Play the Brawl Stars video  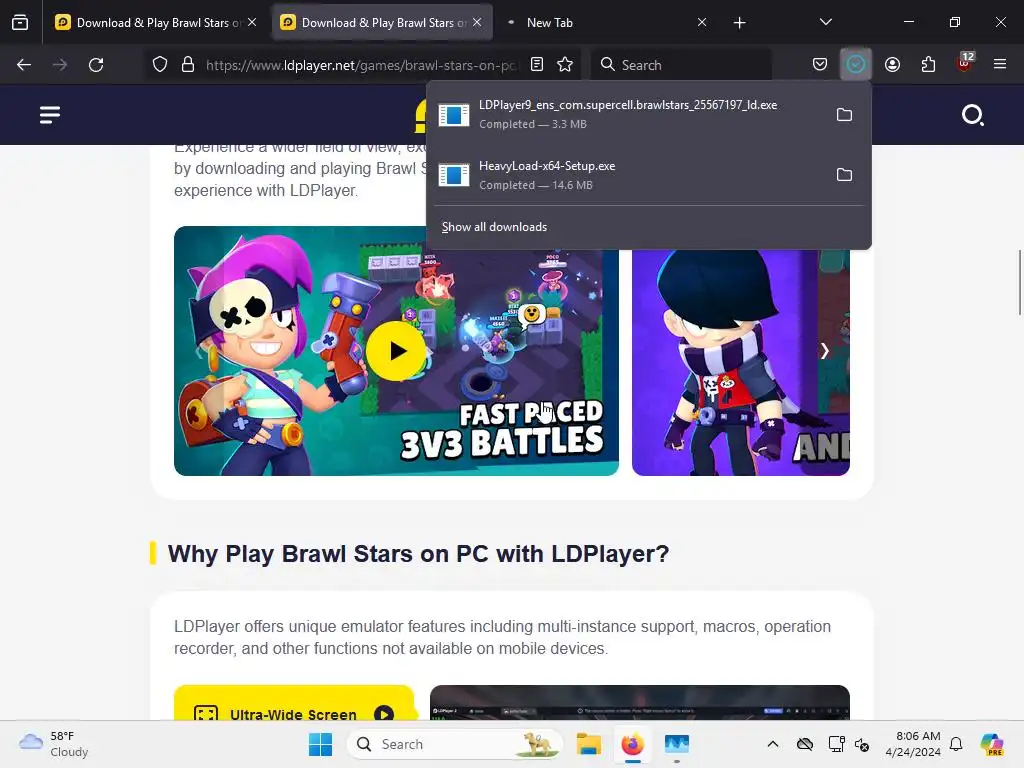[396, 351]
